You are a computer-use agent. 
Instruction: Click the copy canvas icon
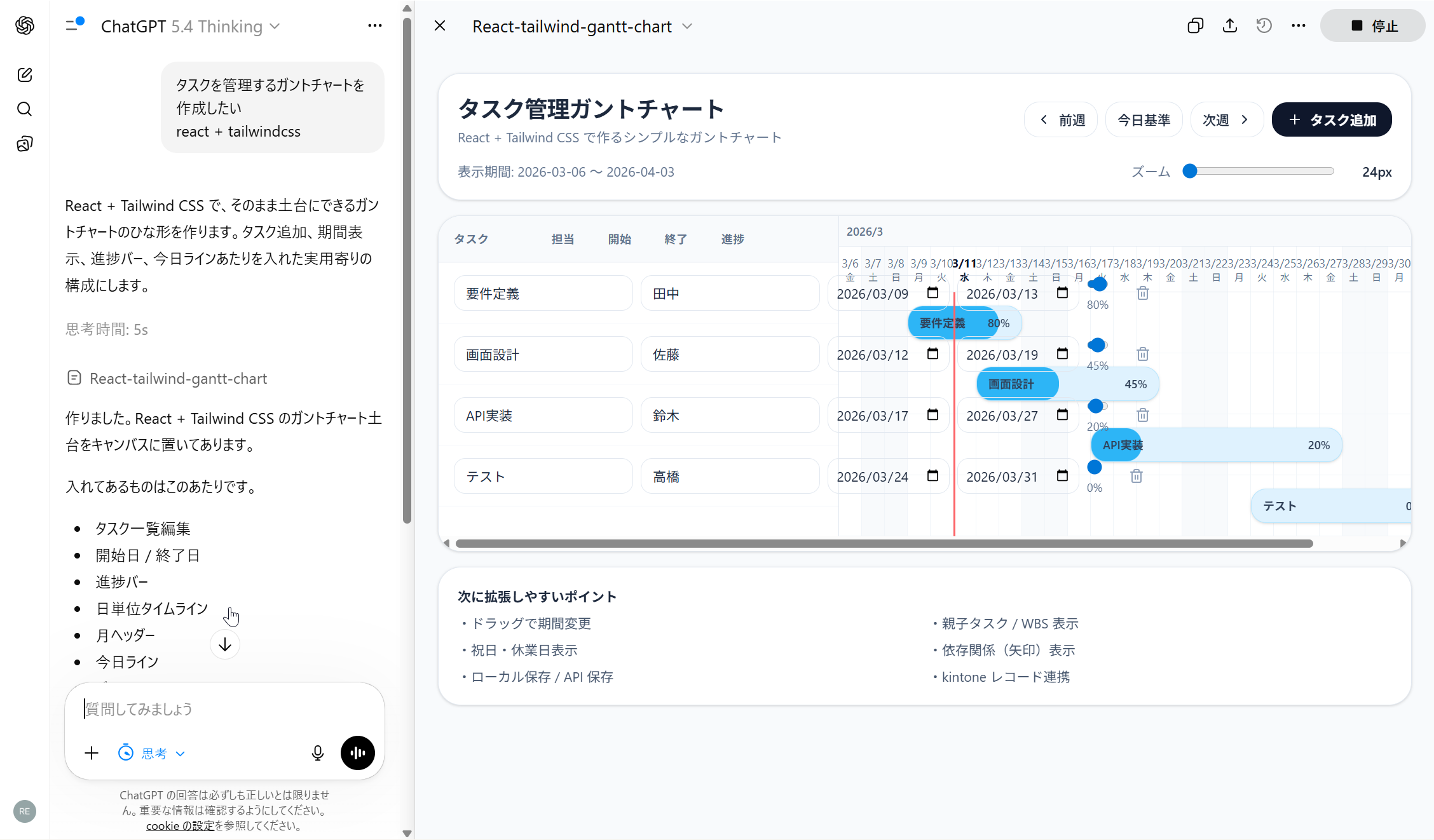pyautogui.click(x=1195, y=26)
